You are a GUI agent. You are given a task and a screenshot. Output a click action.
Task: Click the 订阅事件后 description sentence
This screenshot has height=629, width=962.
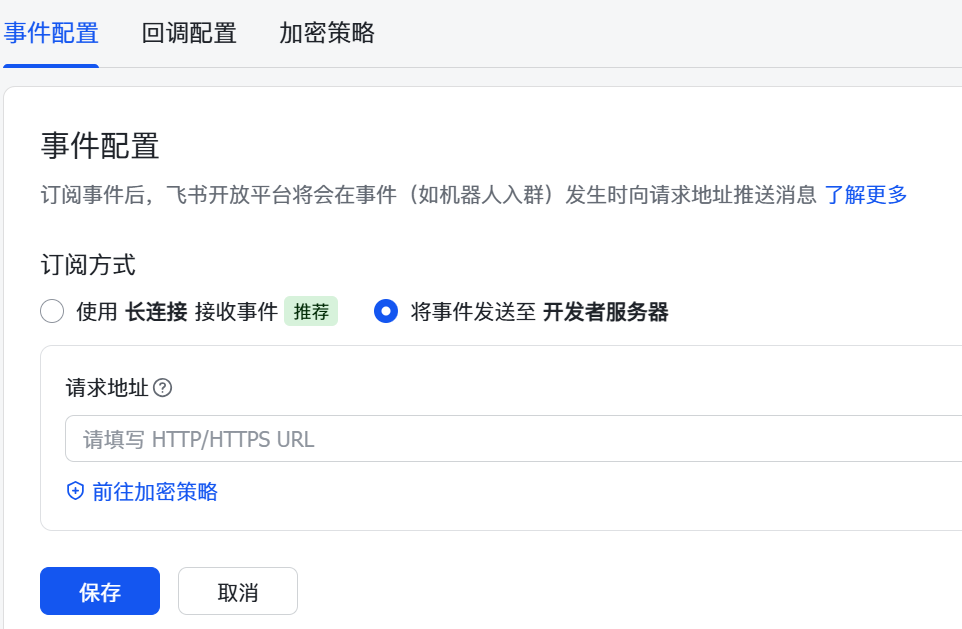click(x=428, y=195)
